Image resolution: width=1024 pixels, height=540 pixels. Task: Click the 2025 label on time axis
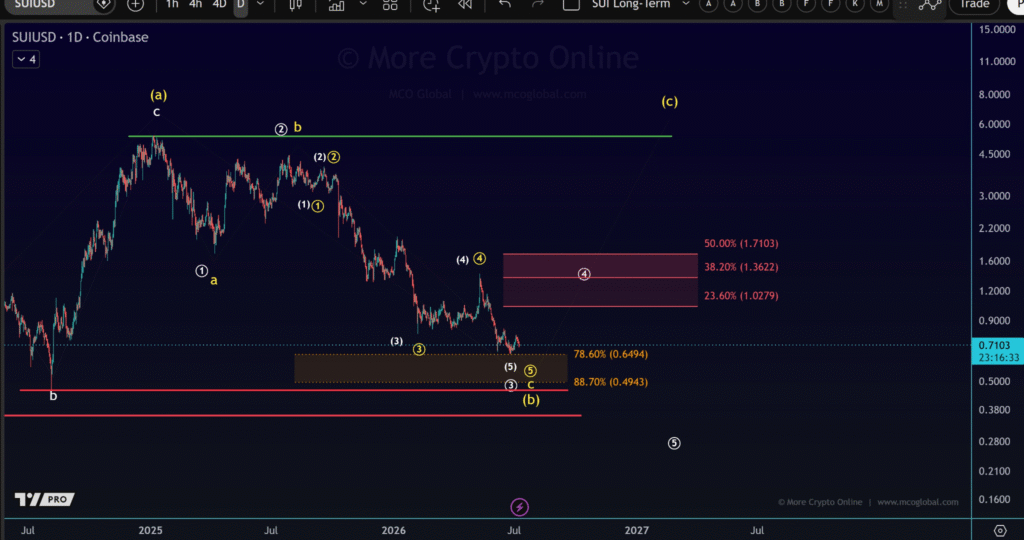150,530
